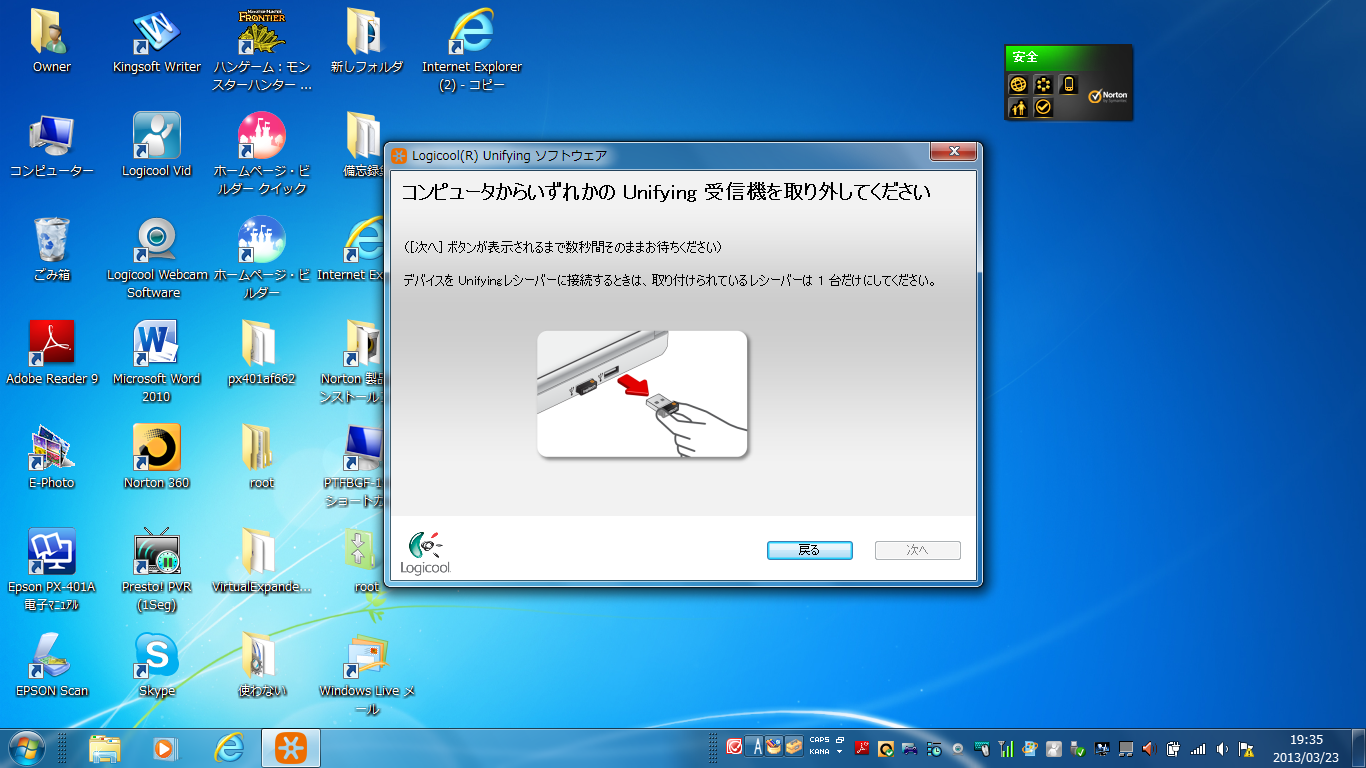Close the Logicool Unifying software window

[953, 151]
